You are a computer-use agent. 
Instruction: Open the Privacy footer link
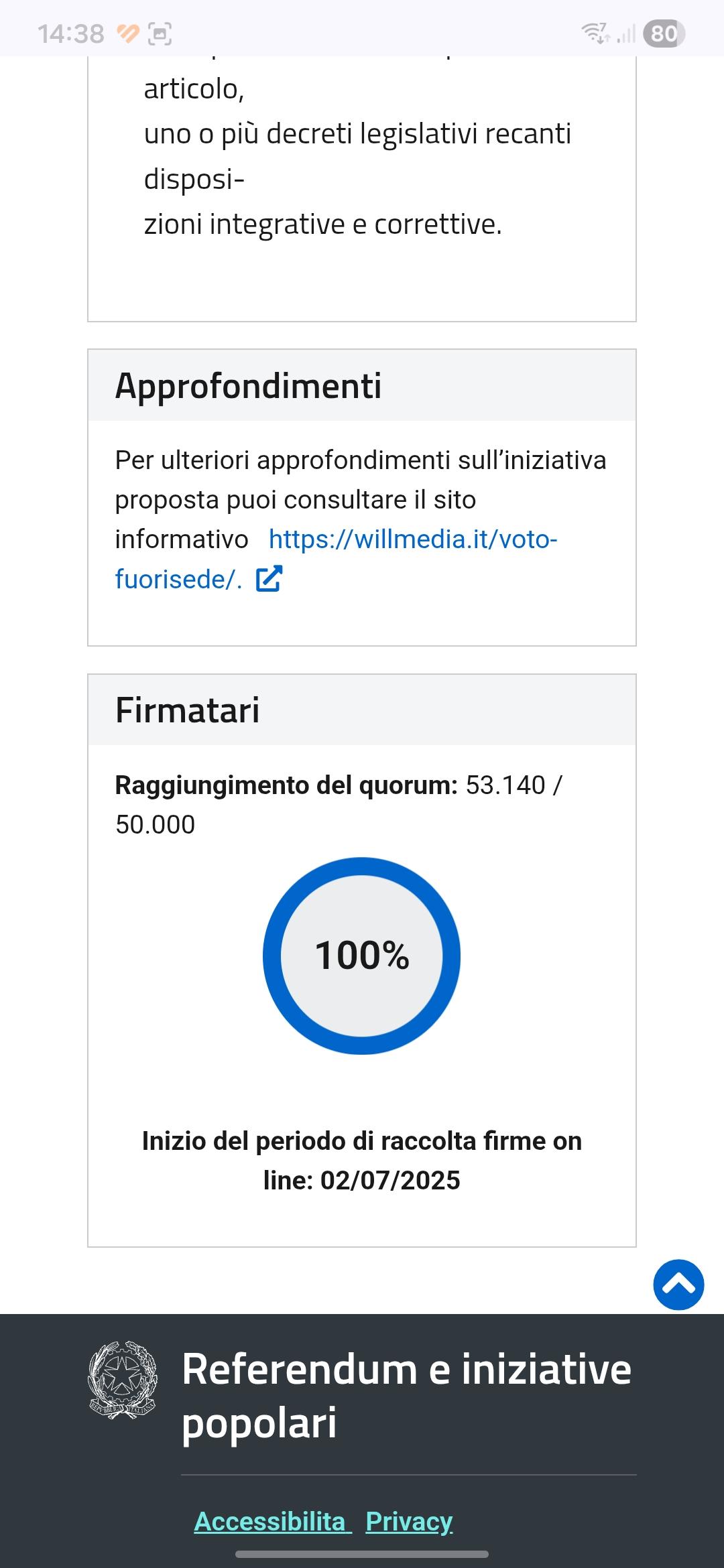pyautogui.click(x=409, y=1521)
